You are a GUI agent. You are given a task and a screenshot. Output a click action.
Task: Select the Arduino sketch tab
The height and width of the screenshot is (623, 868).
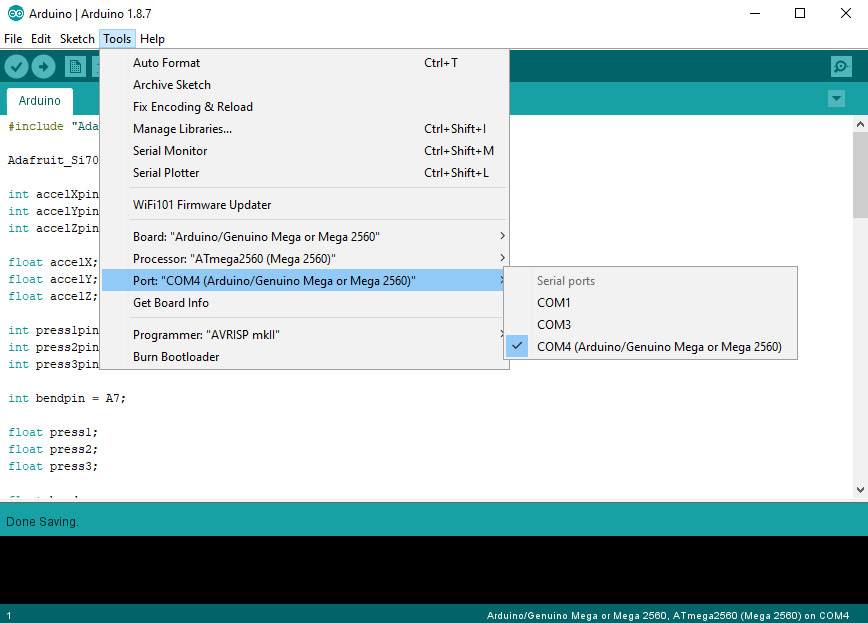tap(40, 101)
